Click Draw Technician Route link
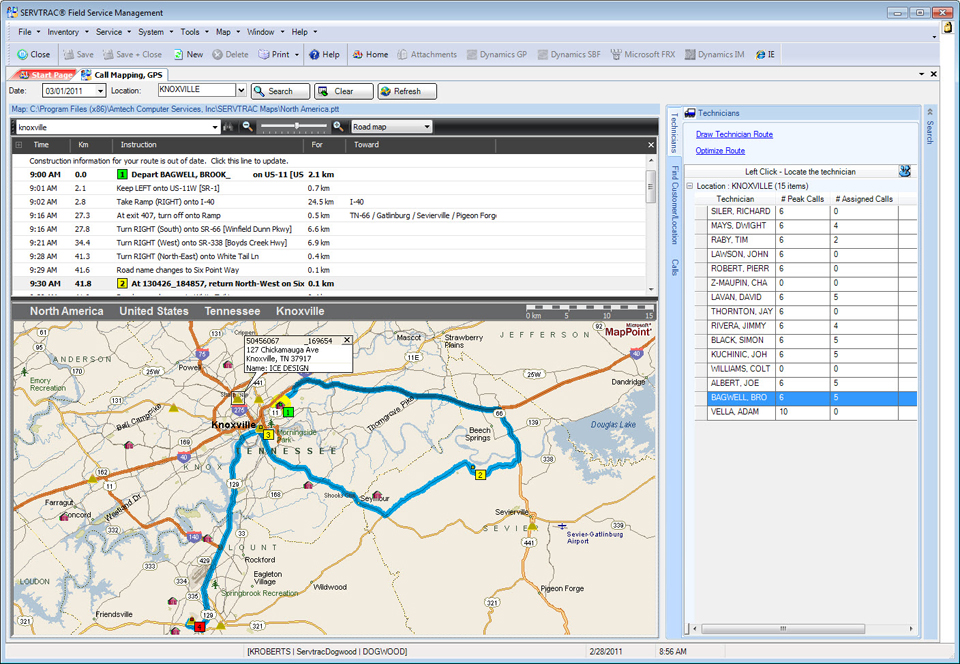Screen dimensions: 960x664 click(x=734, y=134)
